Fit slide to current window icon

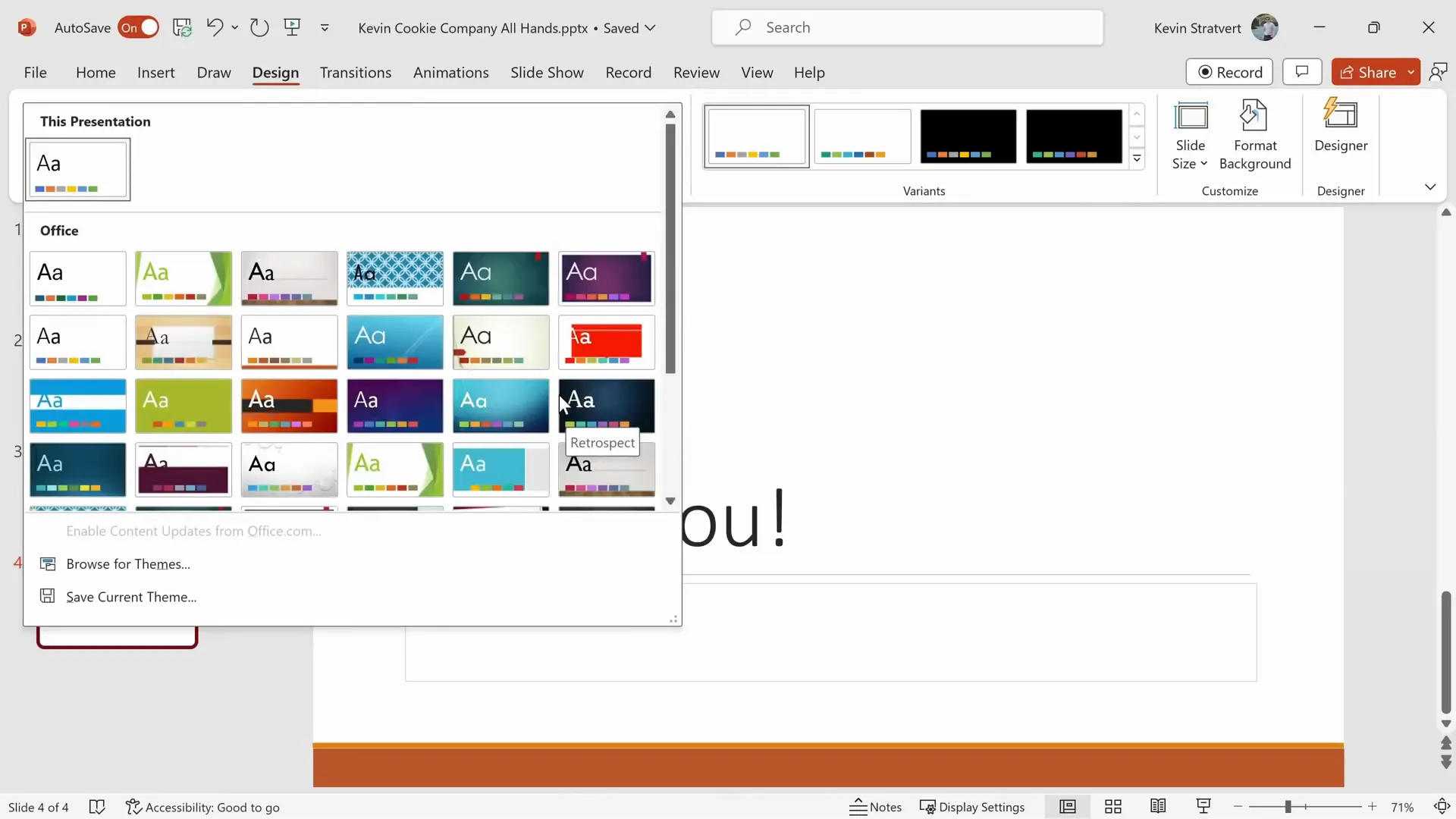[x=1442, y=807]
